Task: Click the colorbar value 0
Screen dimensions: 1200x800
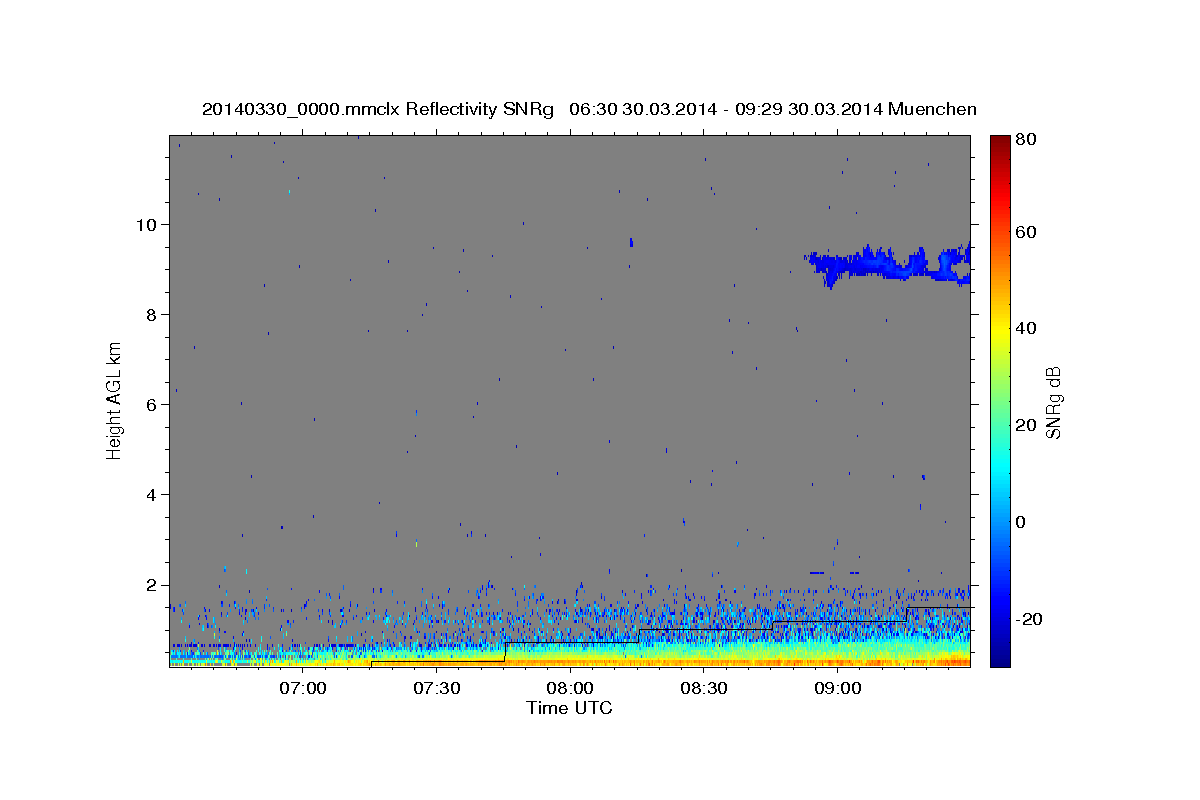Action: 1022,522
